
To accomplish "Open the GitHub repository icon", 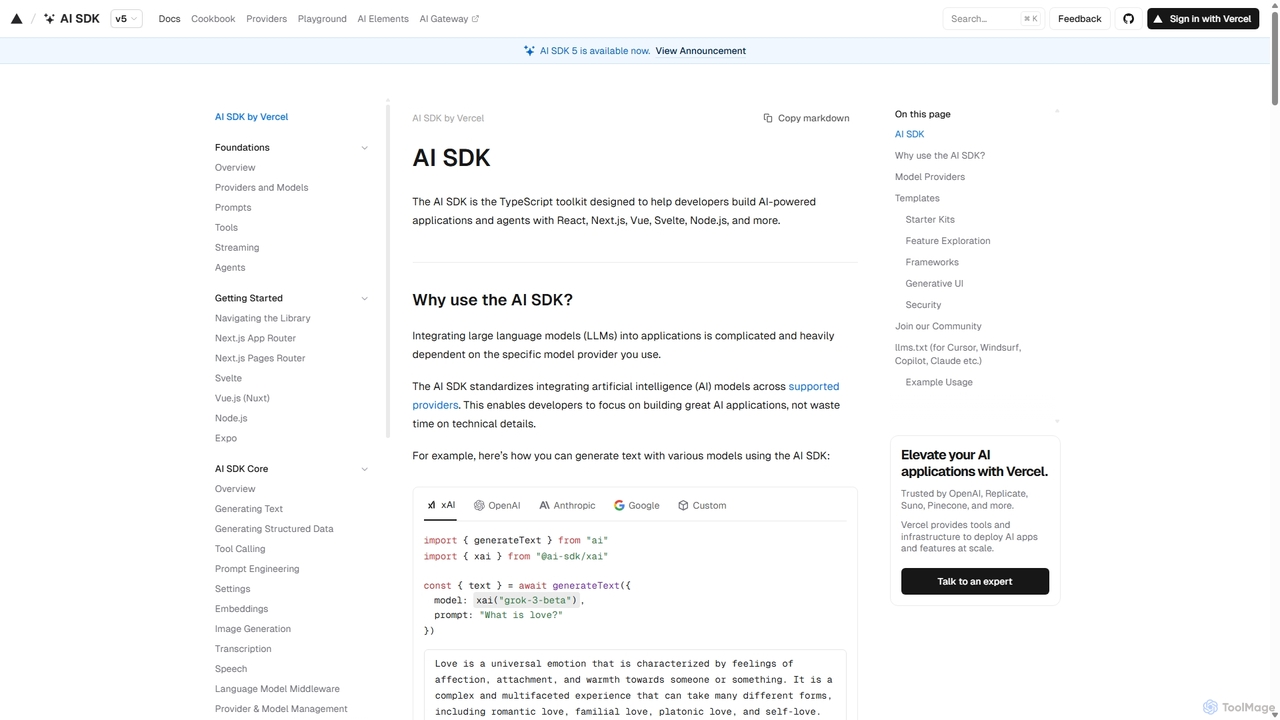I will point(1129,19).
